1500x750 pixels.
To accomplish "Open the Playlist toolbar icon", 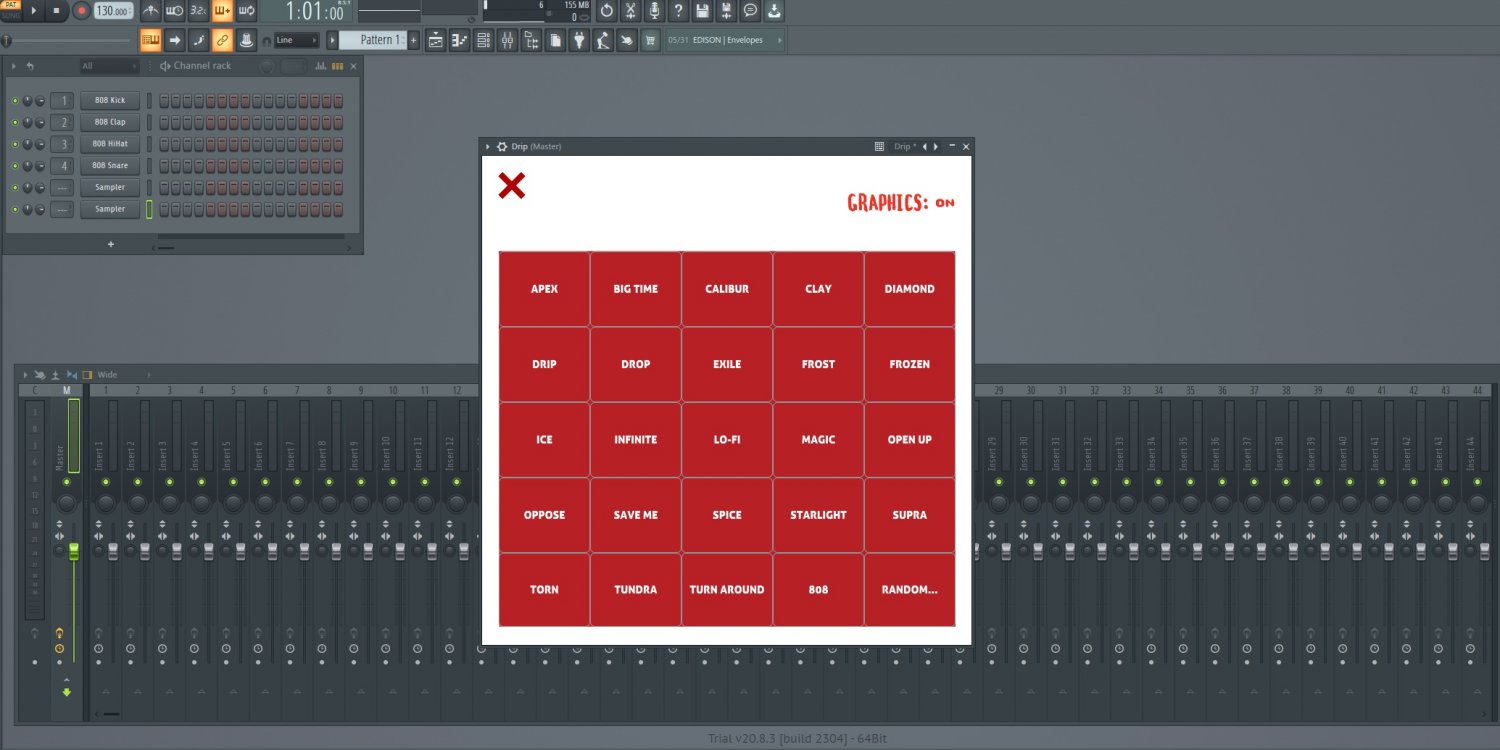I will coord(435,40).
